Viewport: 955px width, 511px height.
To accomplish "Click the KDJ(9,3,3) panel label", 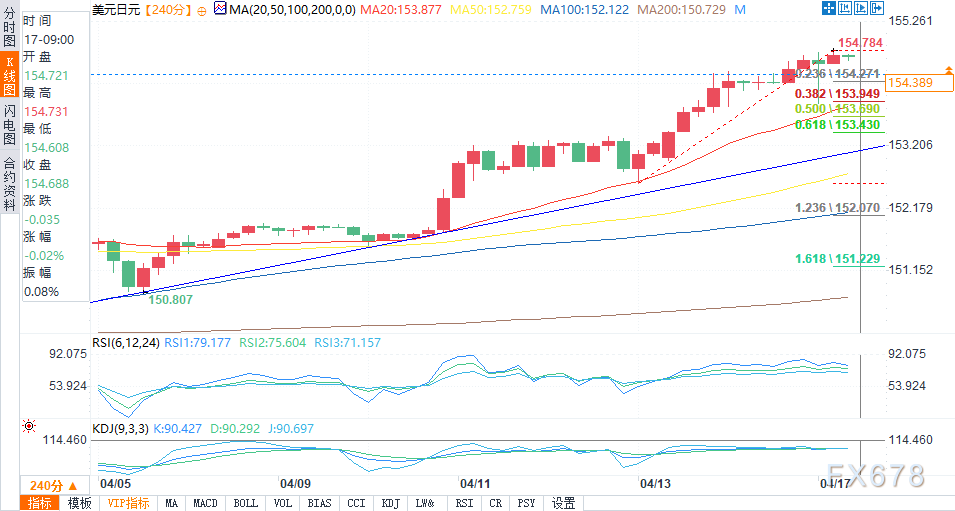I will click(120, 429).
